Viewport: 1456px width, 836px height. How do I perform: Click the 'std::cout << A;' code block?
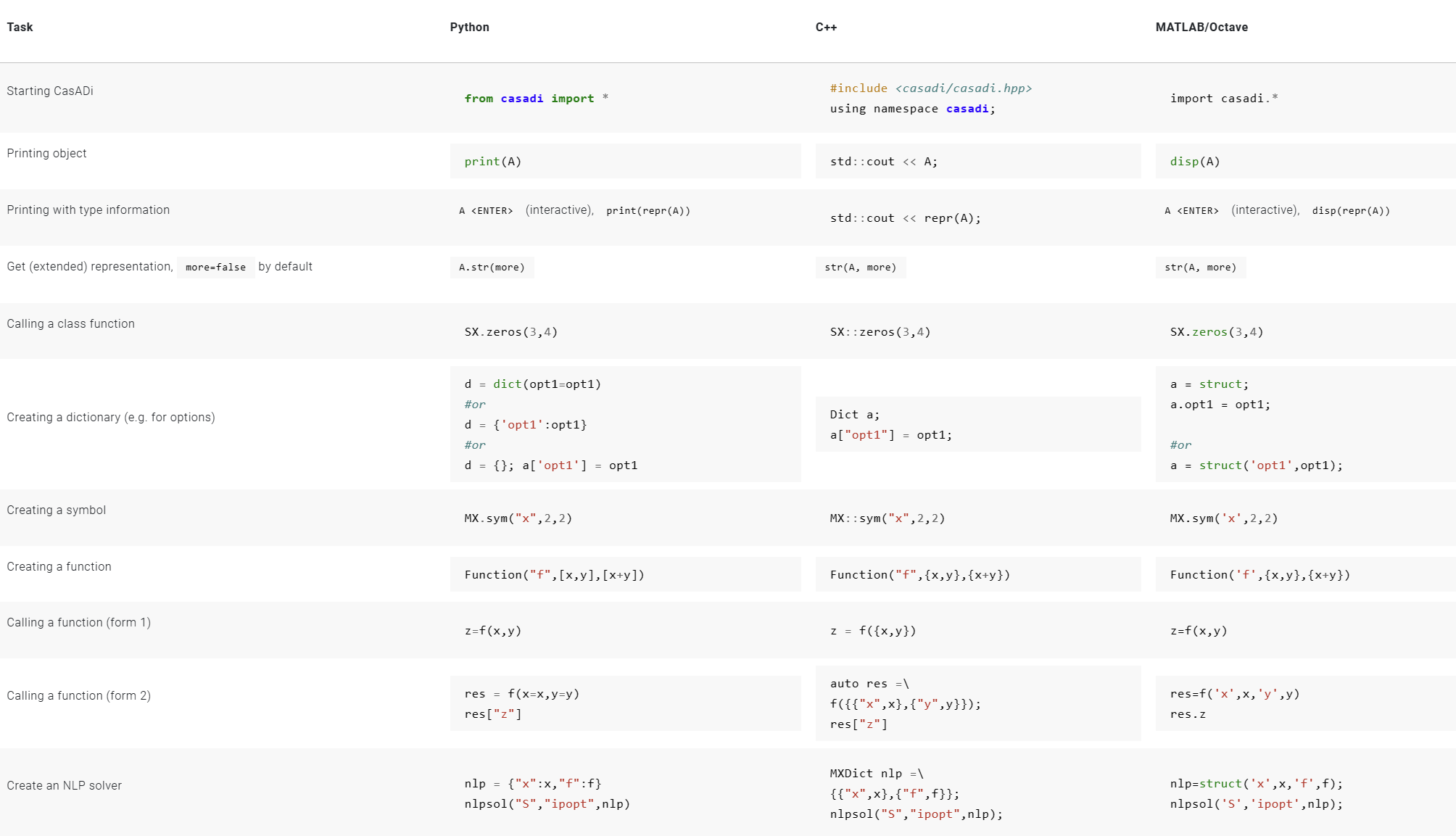883,162
